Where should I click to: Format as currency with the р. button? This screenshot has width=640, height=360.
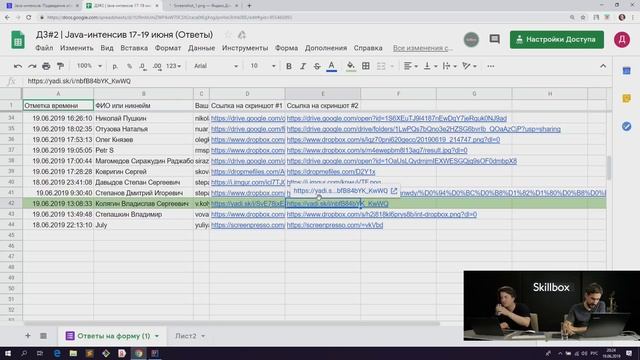pyautogui.click(x=115, y=66)
